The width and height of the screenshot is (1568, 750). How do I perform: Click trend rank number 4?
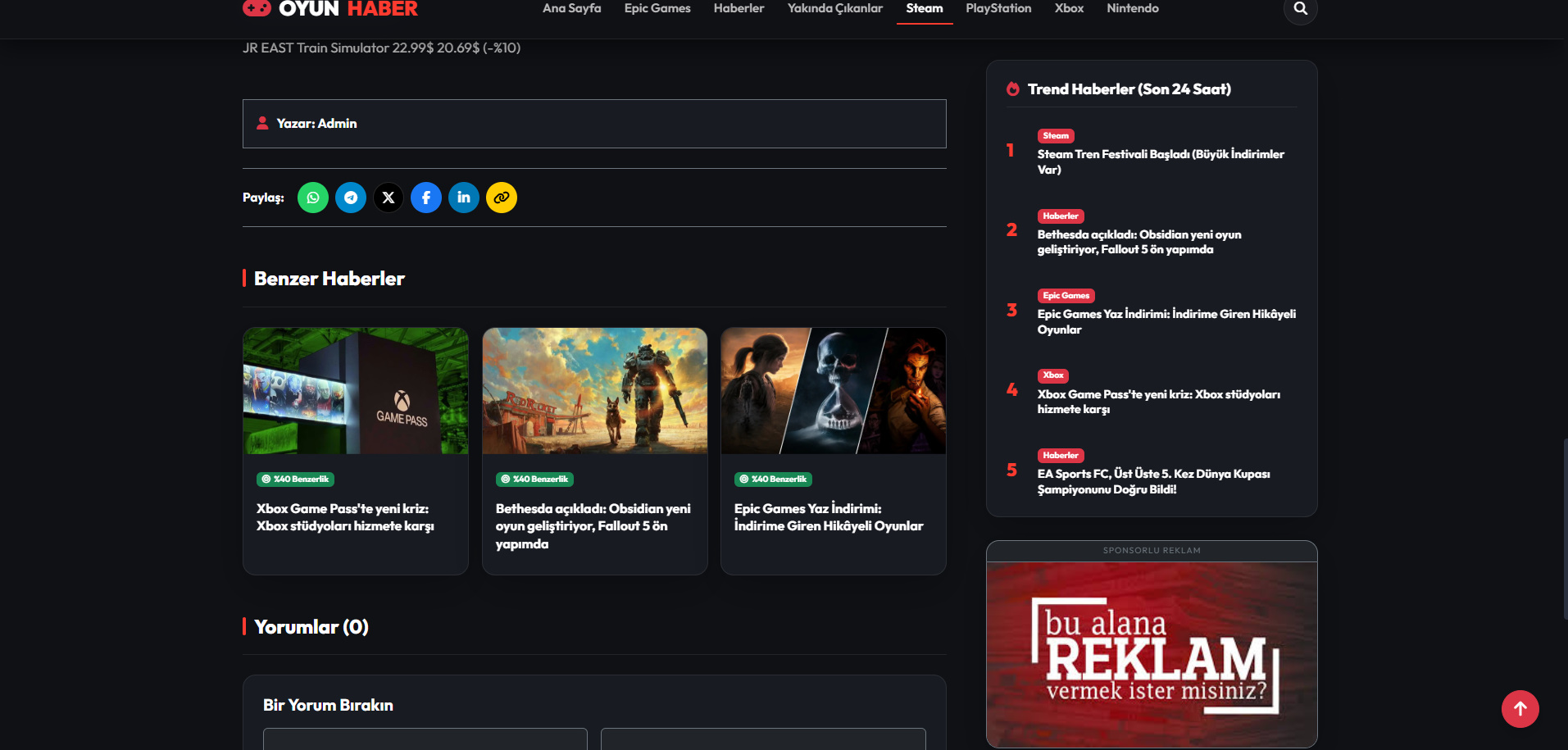click(1012, 389)
